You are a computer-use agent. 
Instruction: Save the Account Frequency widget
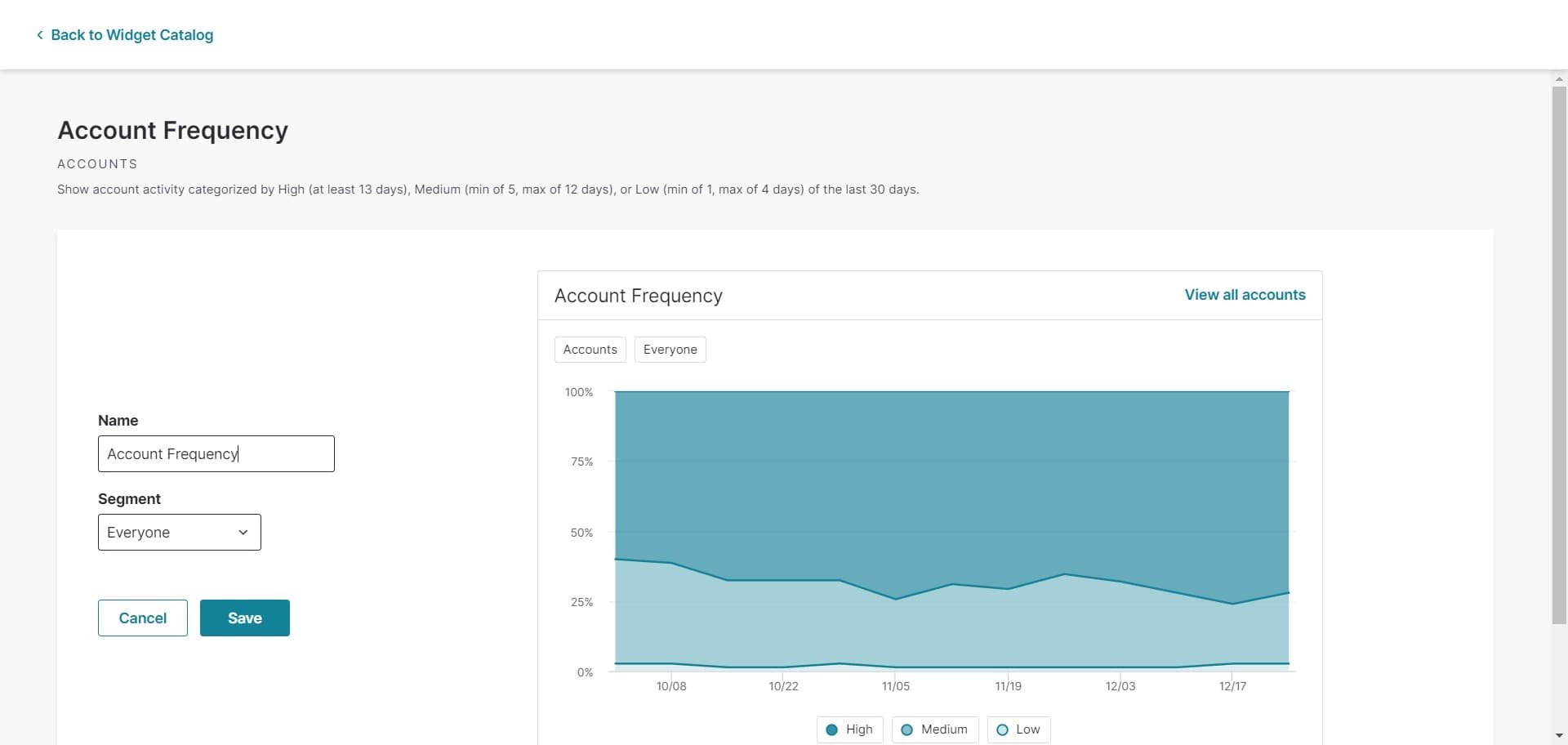click(x=244, y=618)
